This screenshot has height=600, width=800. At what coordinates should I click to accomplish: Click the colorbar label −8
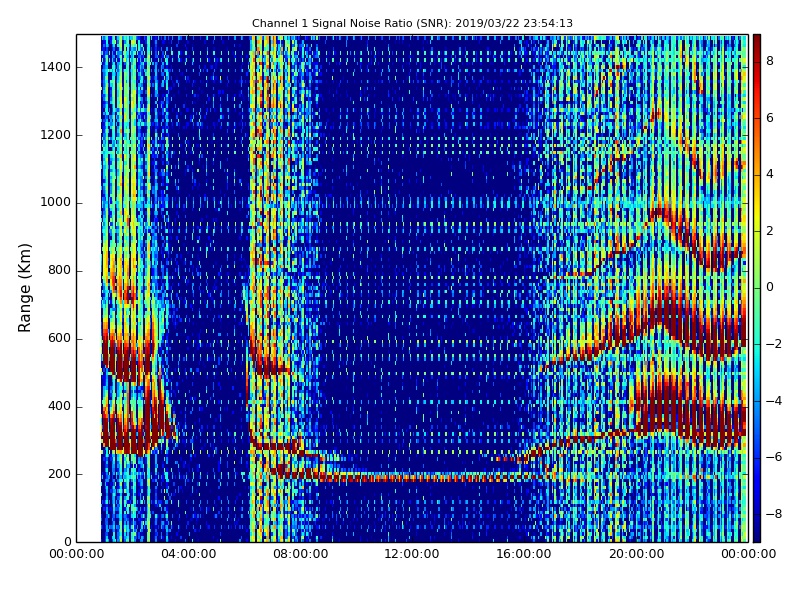774,514
